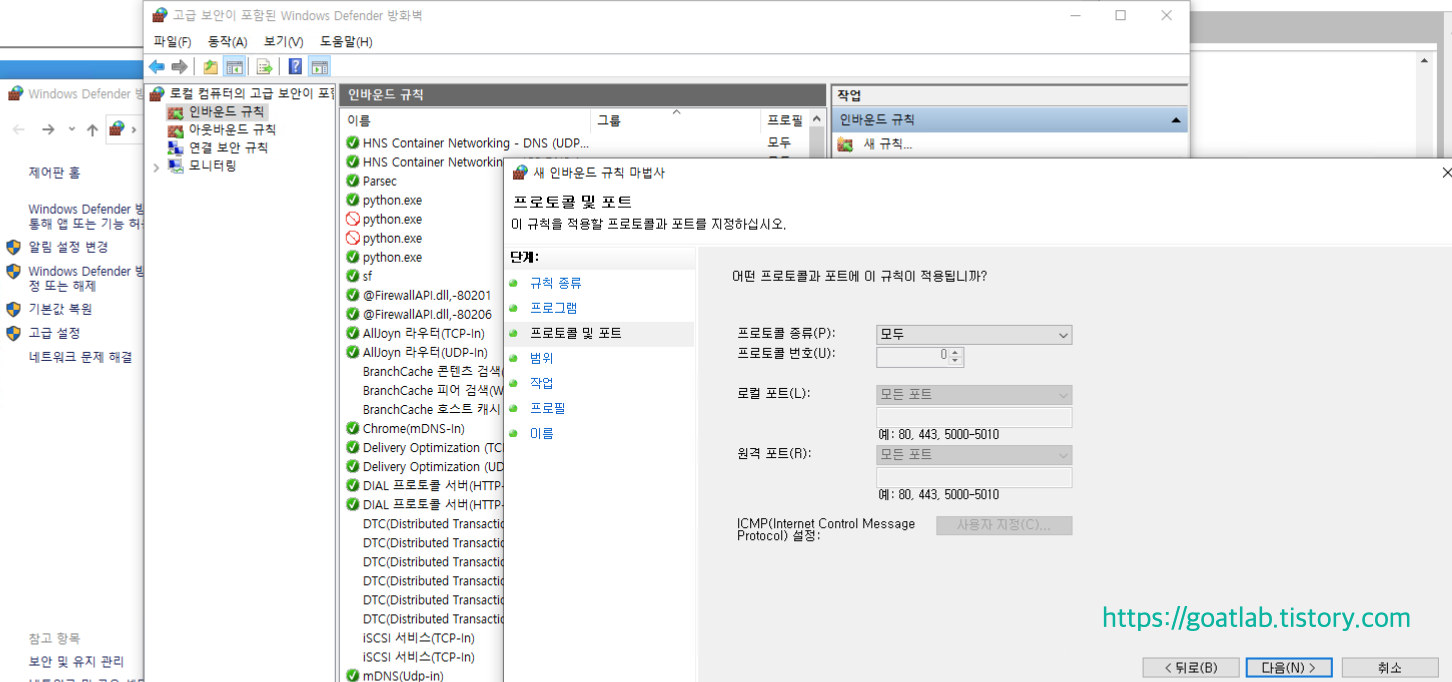Open the 파일(F) menu

click(172, 41)
